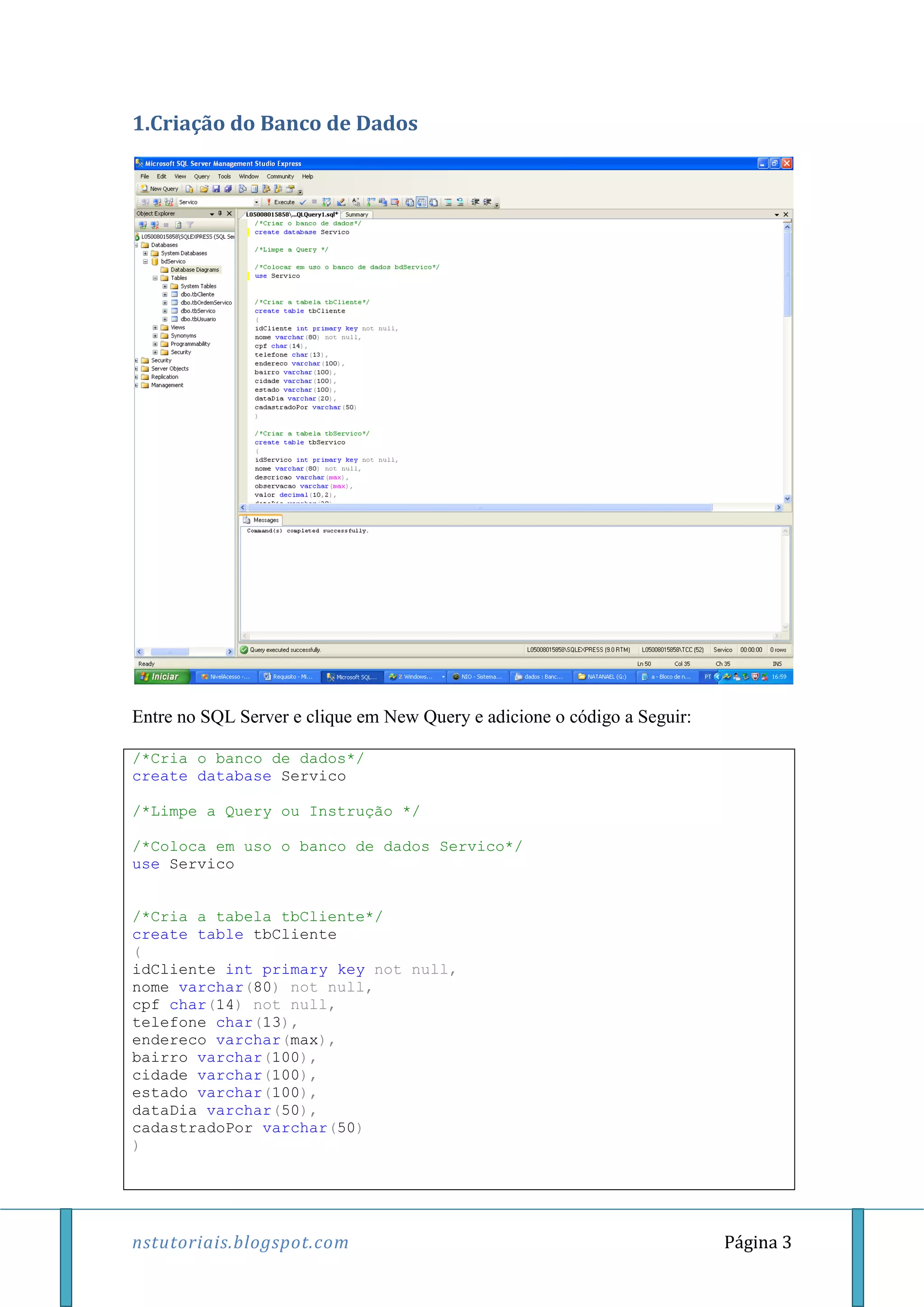
Task: Open the File menu
Action: coord(144,176)
